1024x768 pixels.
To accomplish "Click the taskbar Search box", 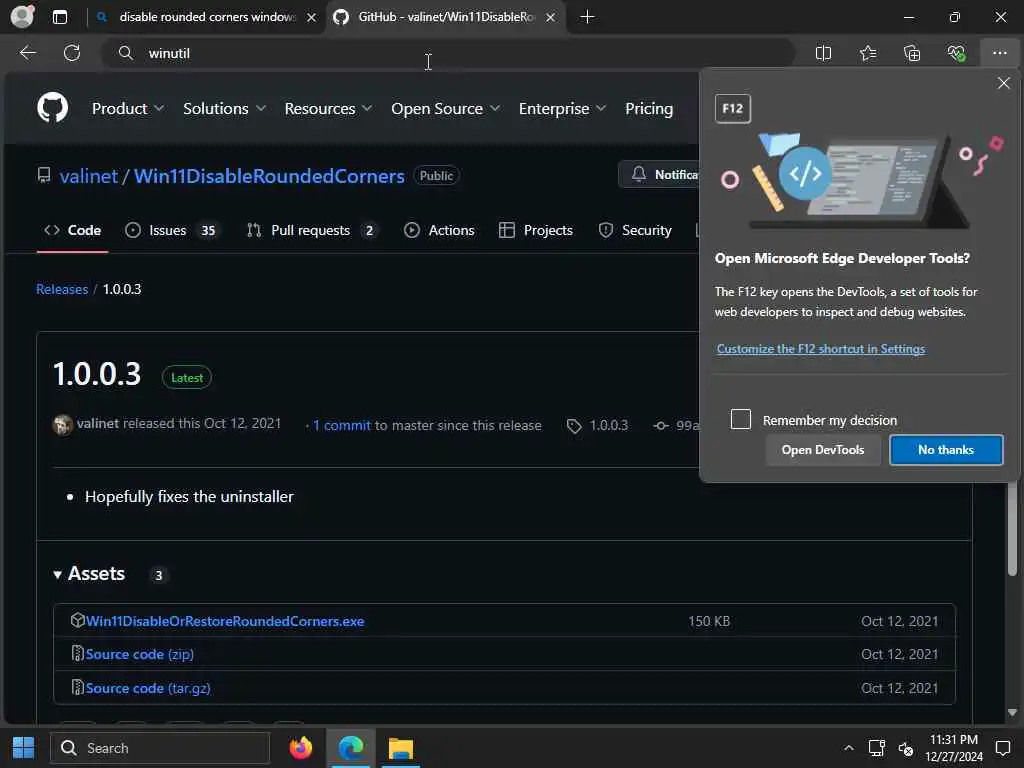I will pyautogui.click(x=160, y=748).
